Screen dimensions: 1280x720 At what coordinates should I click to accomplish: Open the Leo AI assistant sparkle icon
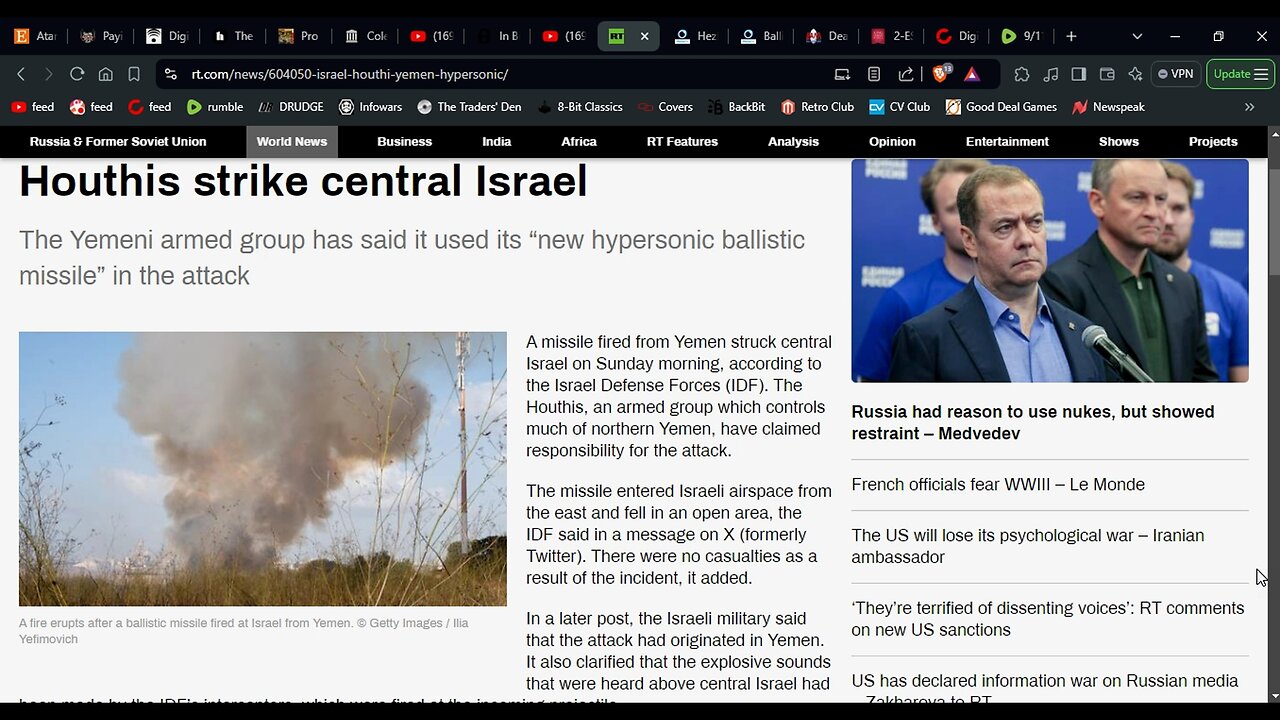[x=1135, y=74]
